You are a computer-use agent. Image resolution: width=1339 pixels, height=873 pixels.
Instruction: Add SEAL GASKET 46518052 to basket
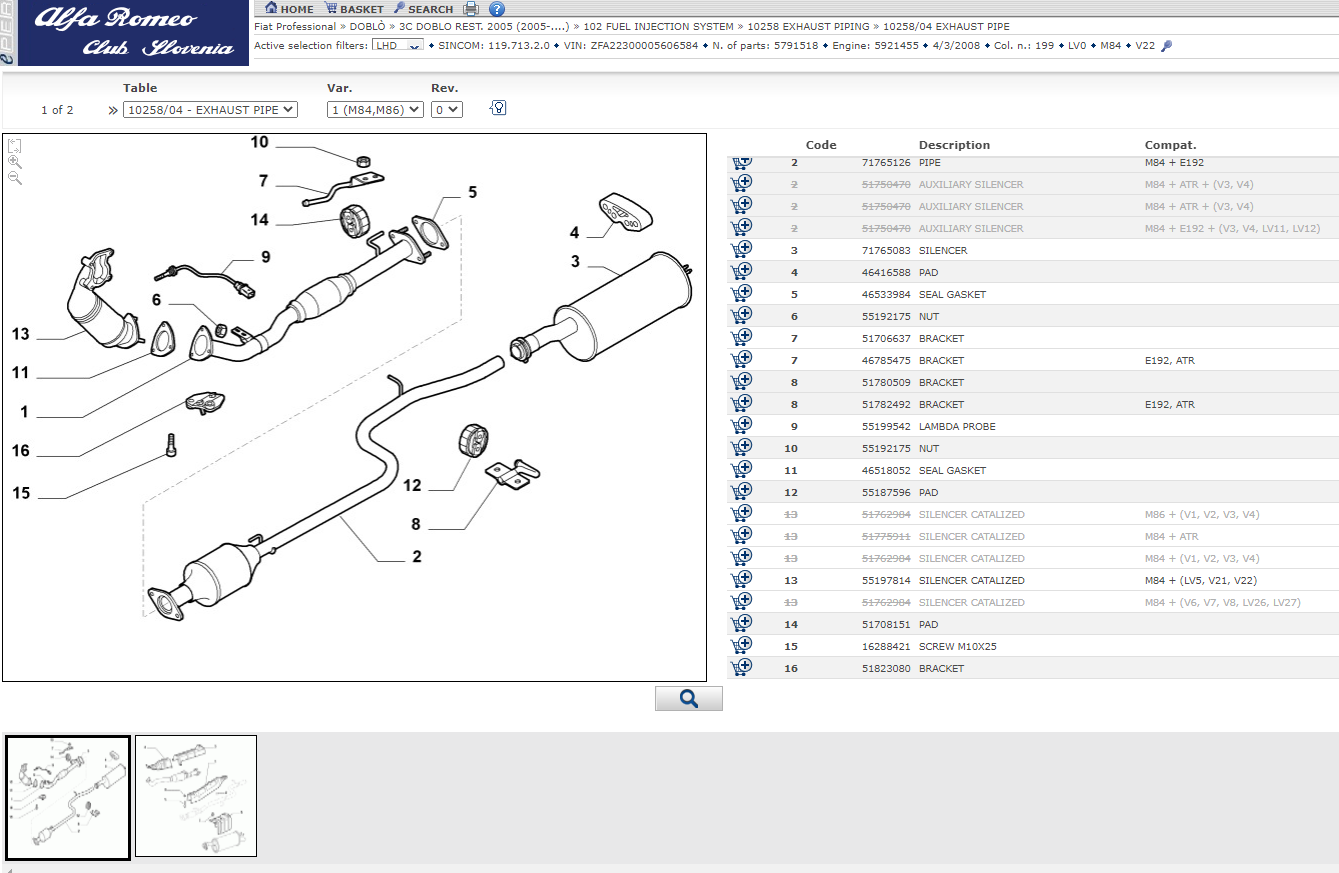click(742, 470)
